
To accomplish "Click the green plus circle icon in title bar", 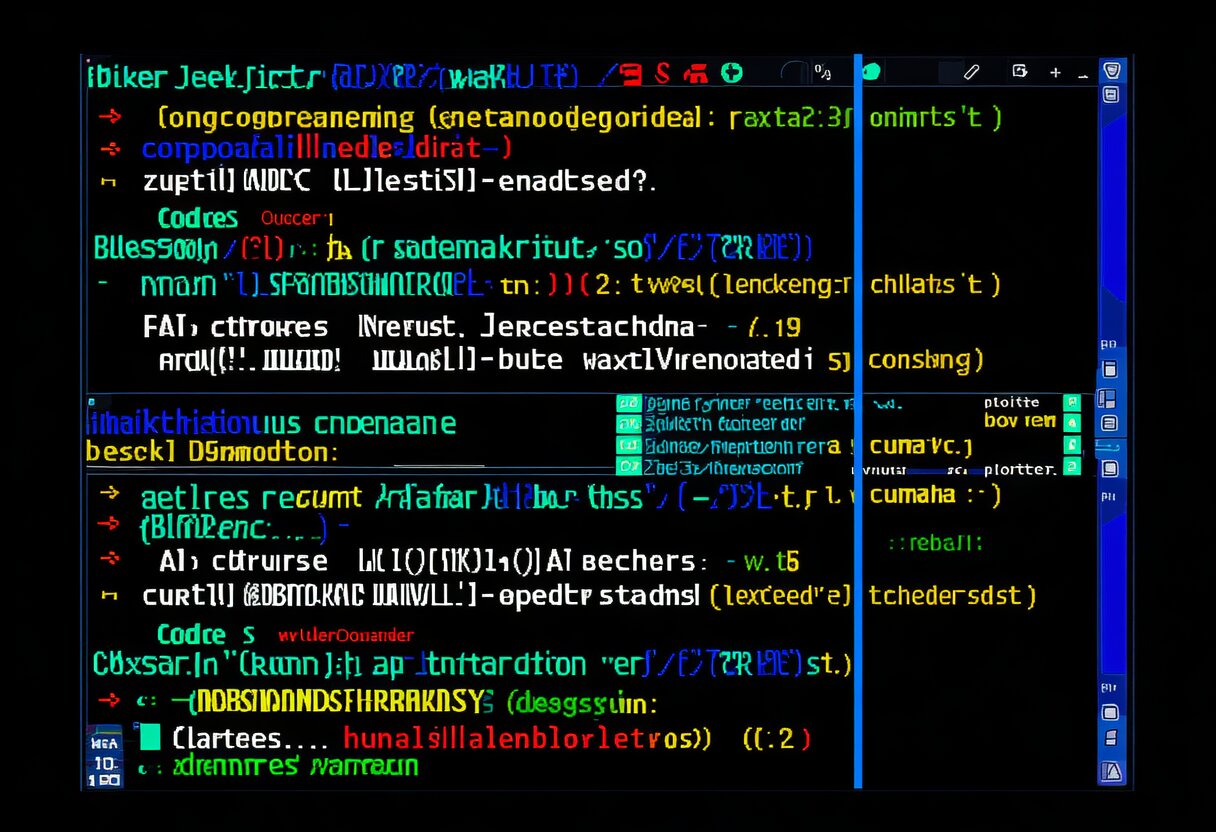I will [x=732, y=72].
